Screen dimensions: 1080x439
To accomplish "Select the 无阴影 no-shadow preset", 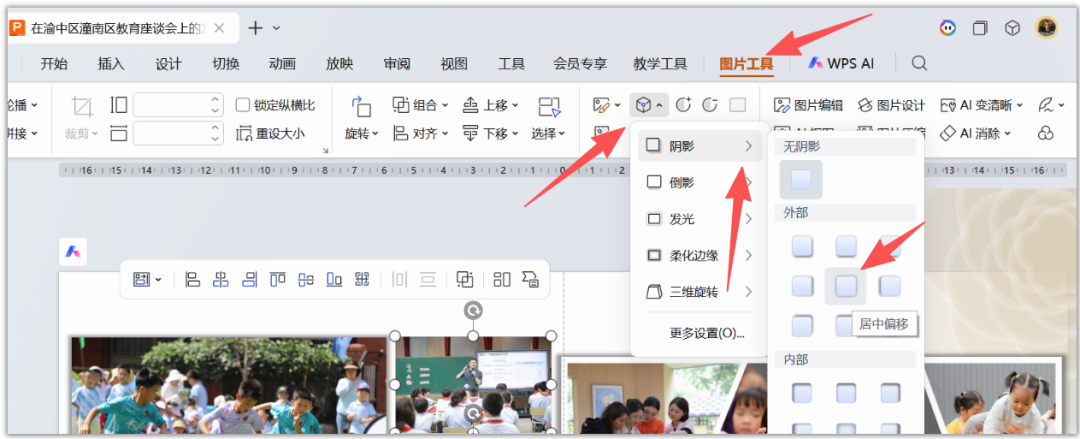I will pos(801,180).
